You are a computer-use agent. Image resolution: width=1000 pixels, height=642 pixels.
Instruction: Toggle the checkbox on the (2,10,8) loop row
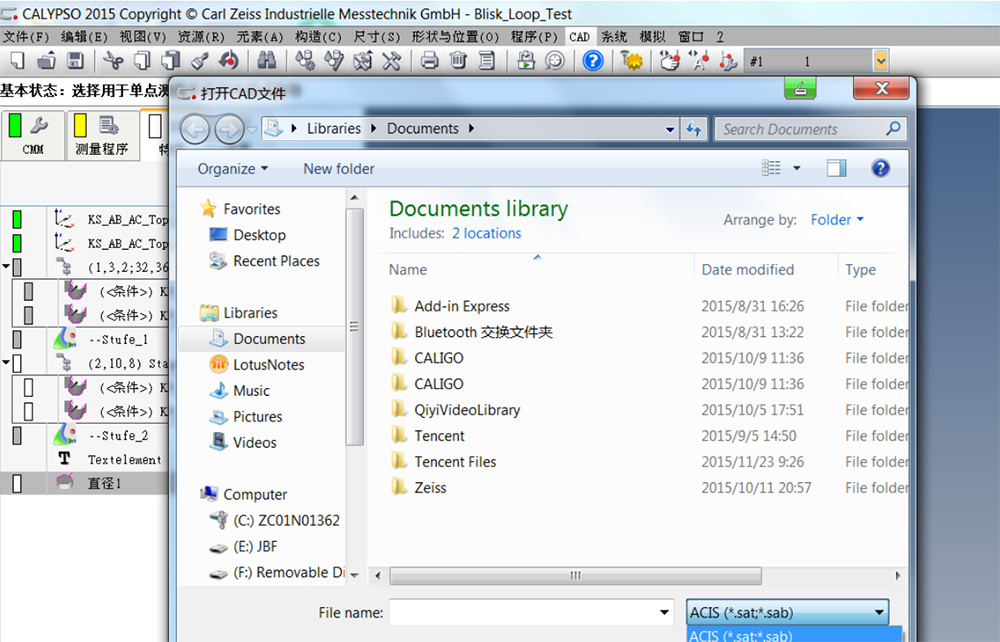tap(17, 363)
